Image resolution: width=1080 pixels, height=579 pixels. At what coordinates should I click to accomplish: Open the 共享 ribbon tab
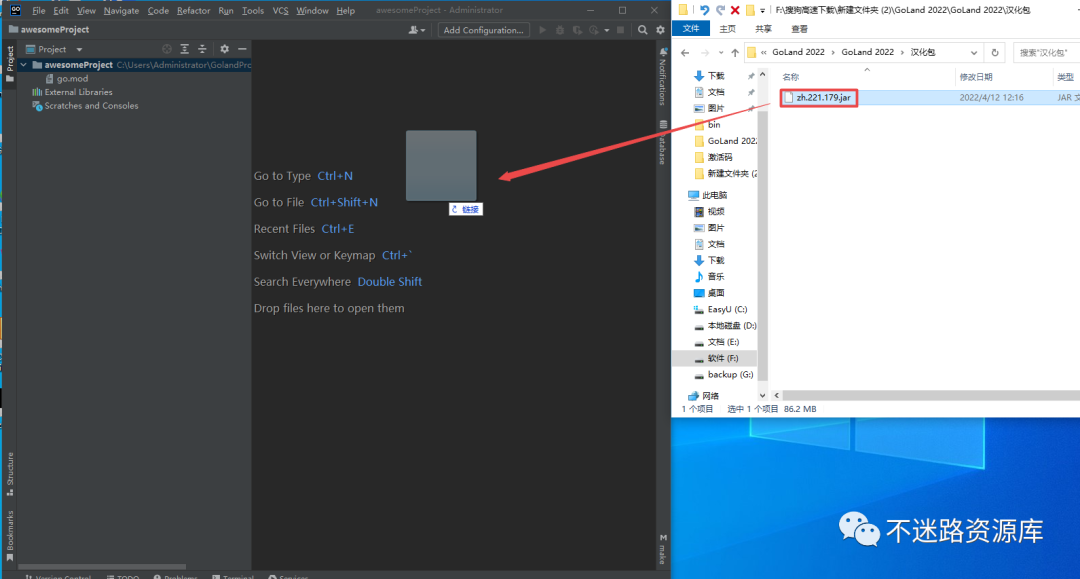coord(763,29)
